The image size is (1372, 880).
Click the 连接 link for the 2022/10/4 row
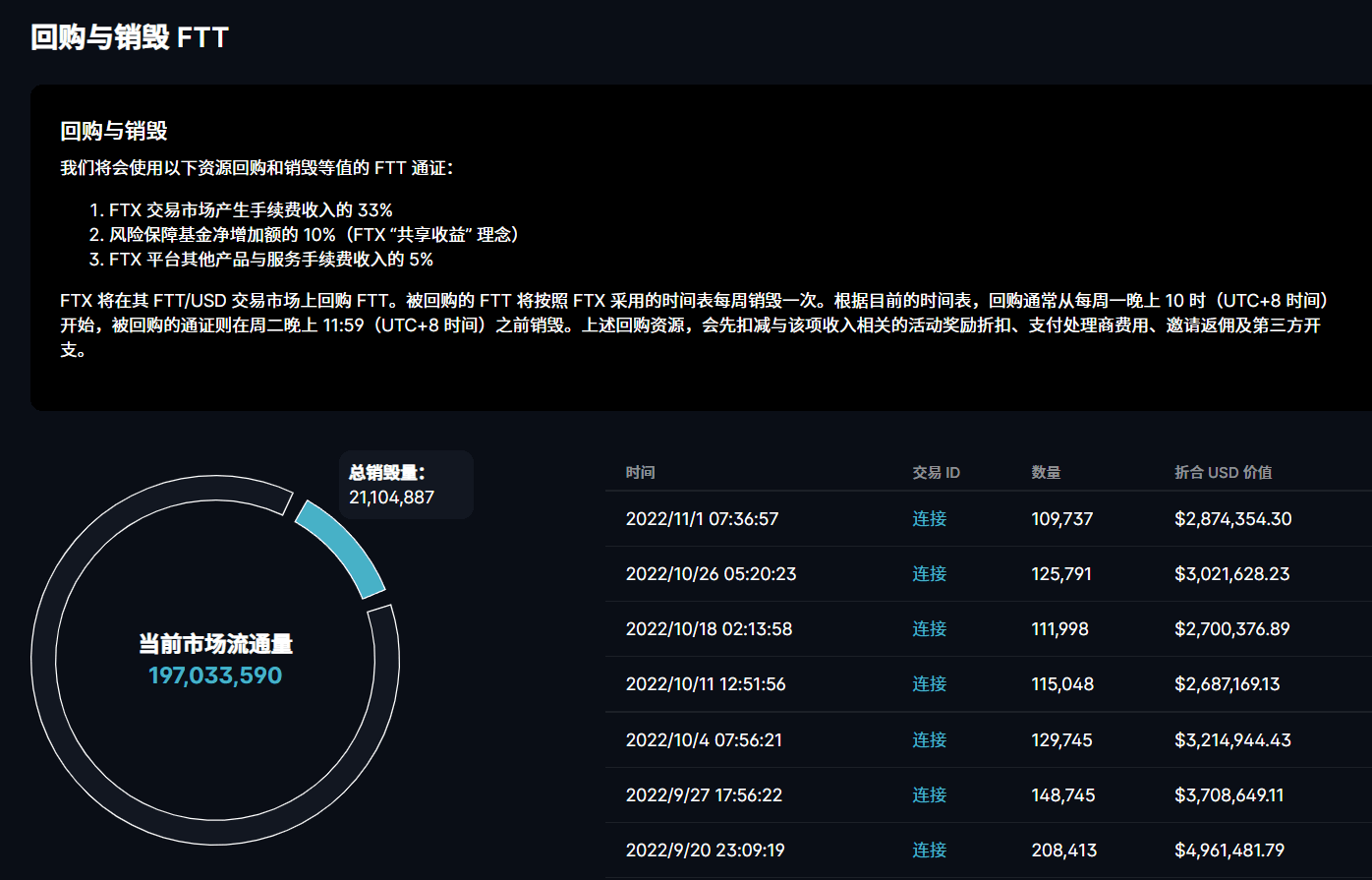[x=928, y=739]
